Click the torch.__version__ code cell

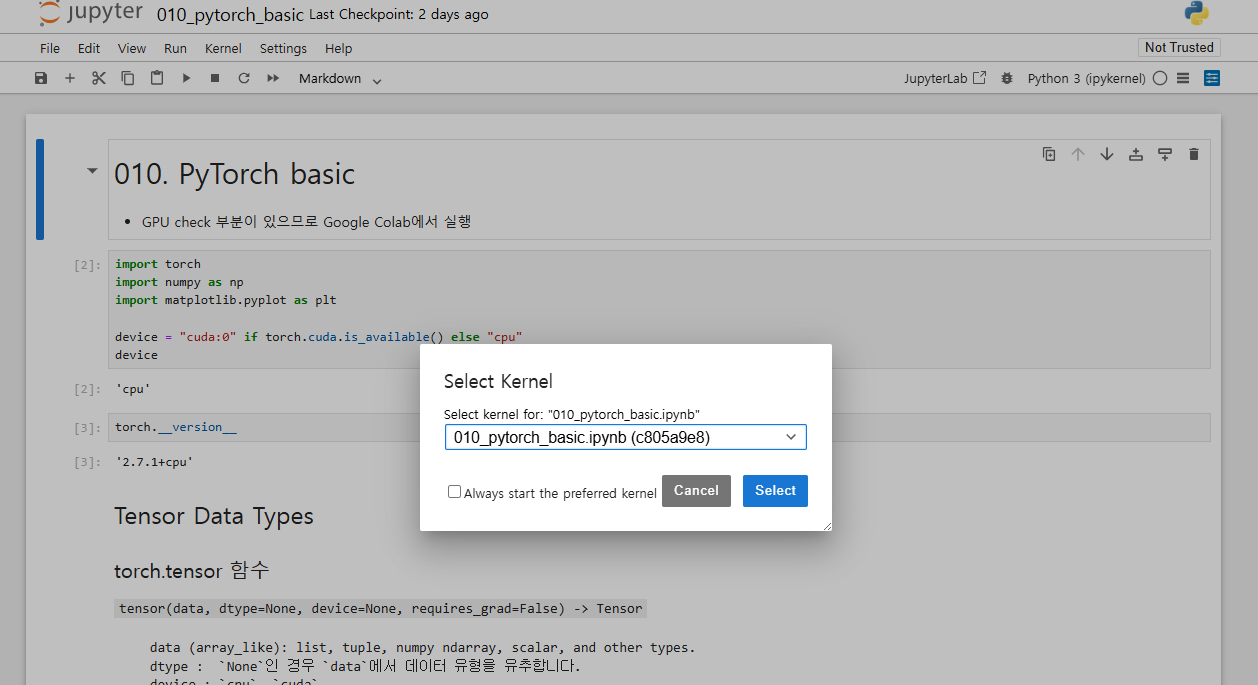pos(659,427)
